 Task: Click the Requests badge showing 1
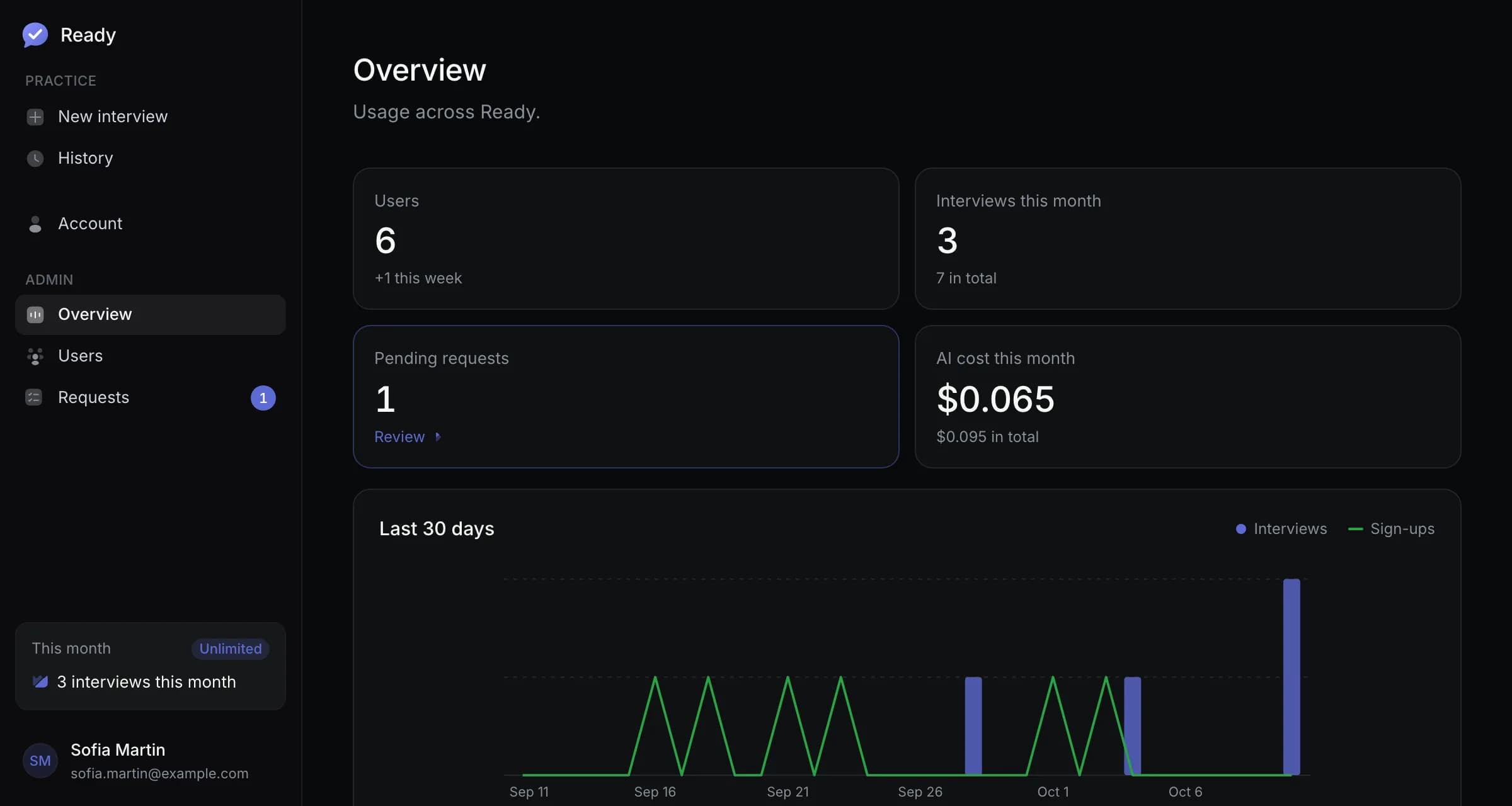(263, 398)
